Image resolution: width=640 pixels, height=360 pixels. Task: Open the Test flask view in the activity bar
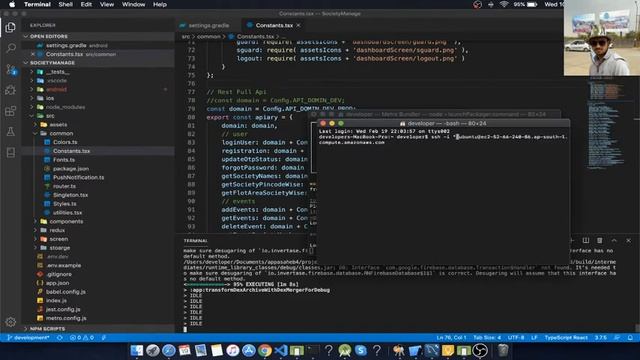coord(11,132)
